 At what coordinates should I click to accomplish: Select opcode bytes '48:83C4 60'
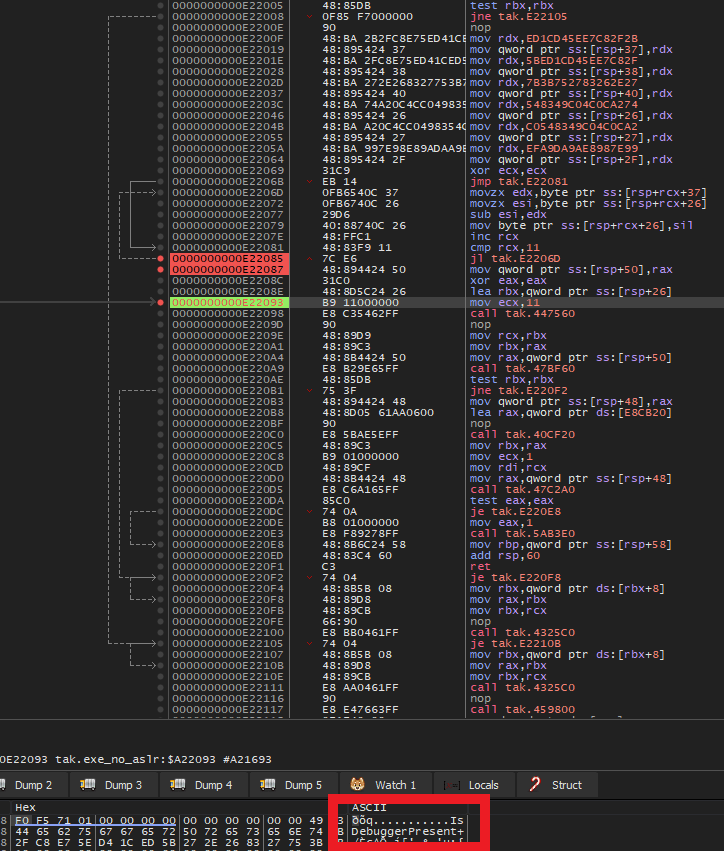point(357,555)
